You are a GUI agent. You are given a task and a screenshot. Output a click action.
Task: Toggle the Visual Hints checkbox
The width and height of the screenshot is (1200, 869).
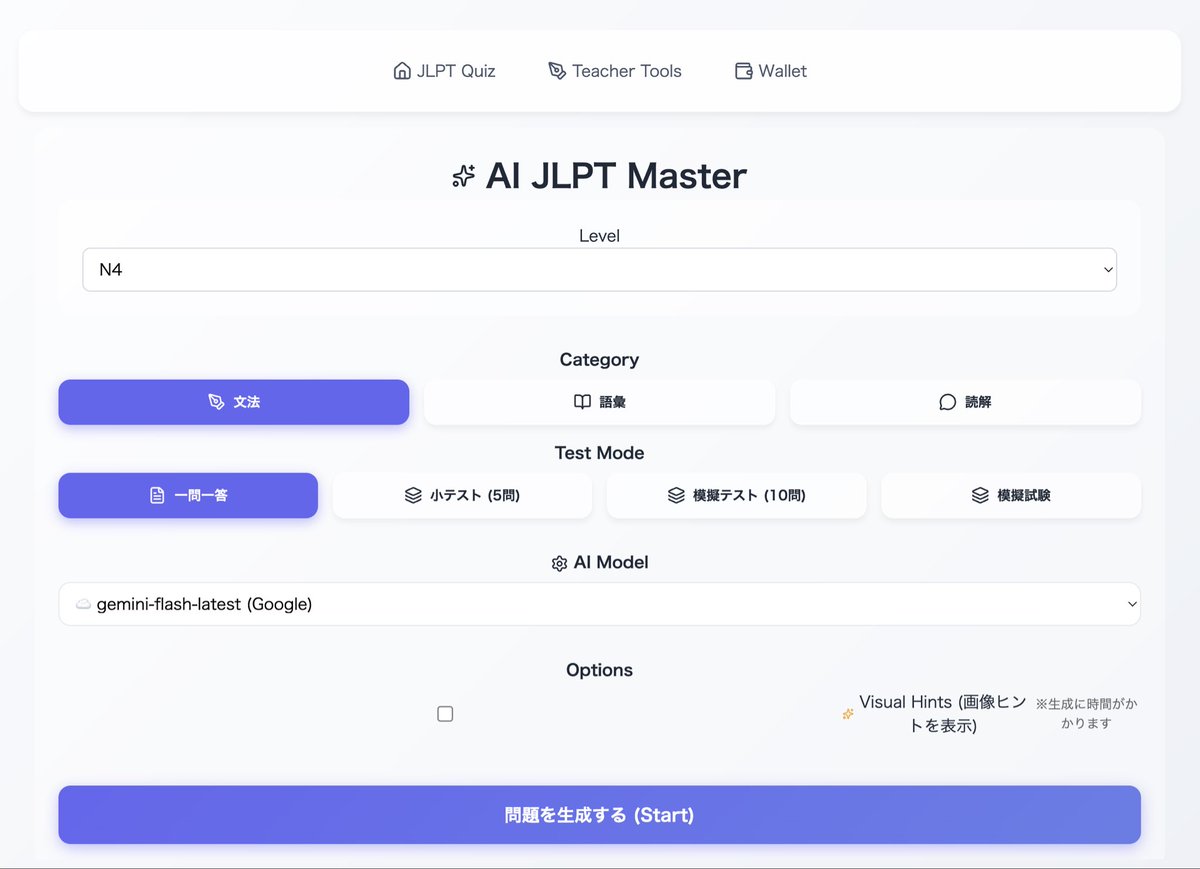(x=445, y=714)
